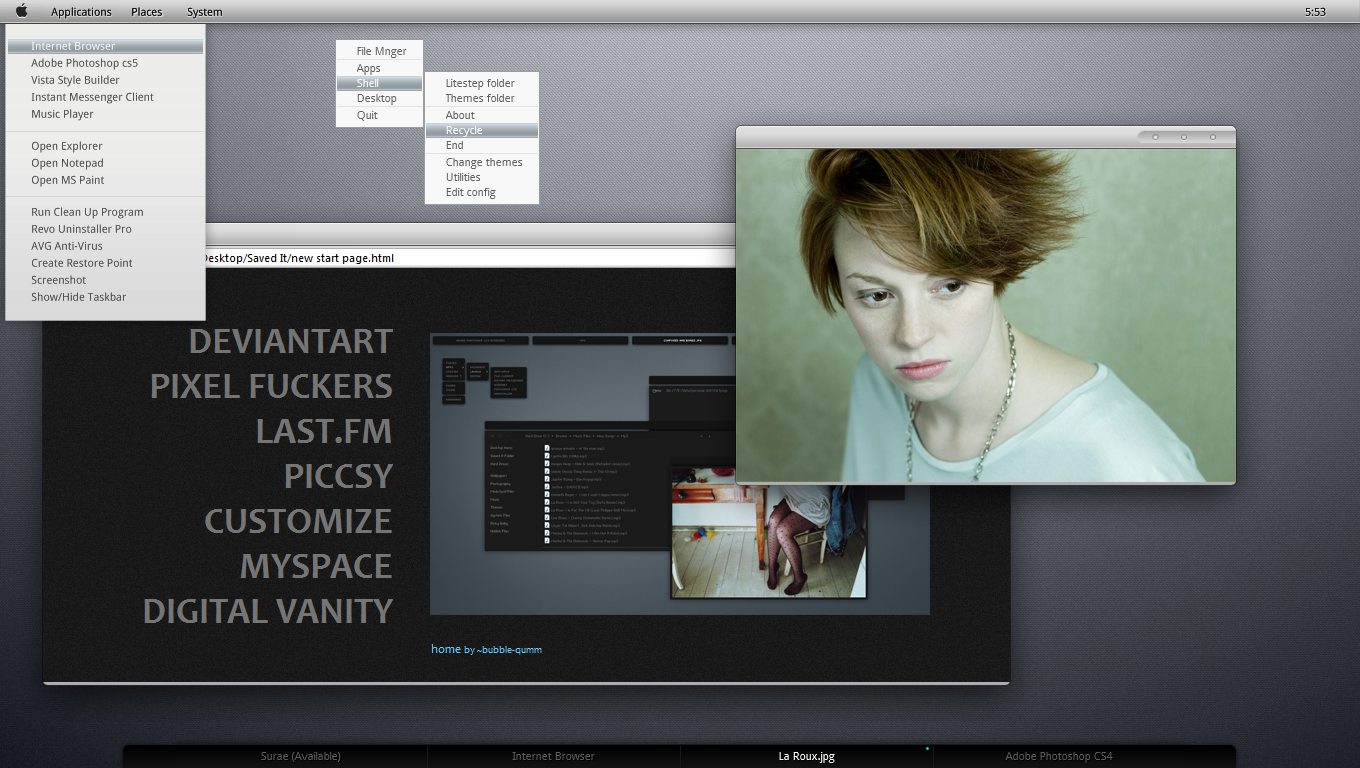Click the Apple logo in the top bar
1360x768 pixels.
21,11
